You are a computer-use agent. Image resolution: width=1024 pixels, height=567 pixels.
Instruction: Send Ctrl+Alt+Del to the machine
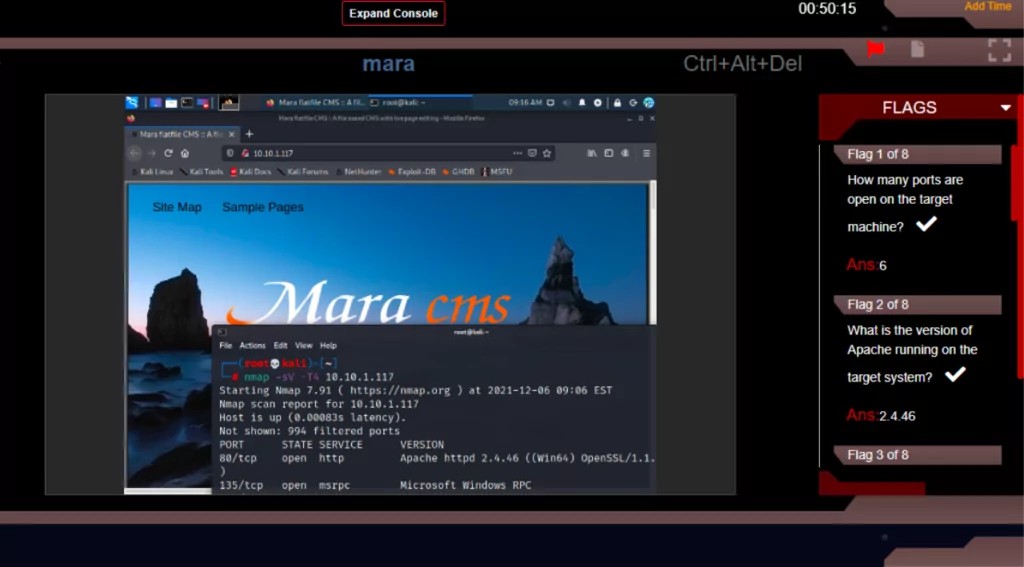coord(743,63)
